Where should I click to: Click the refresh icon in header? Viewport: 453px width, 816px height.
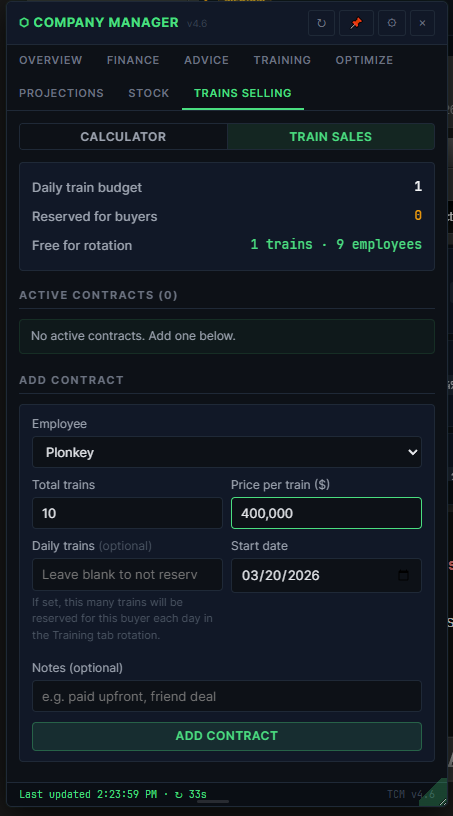click(321, 23)
